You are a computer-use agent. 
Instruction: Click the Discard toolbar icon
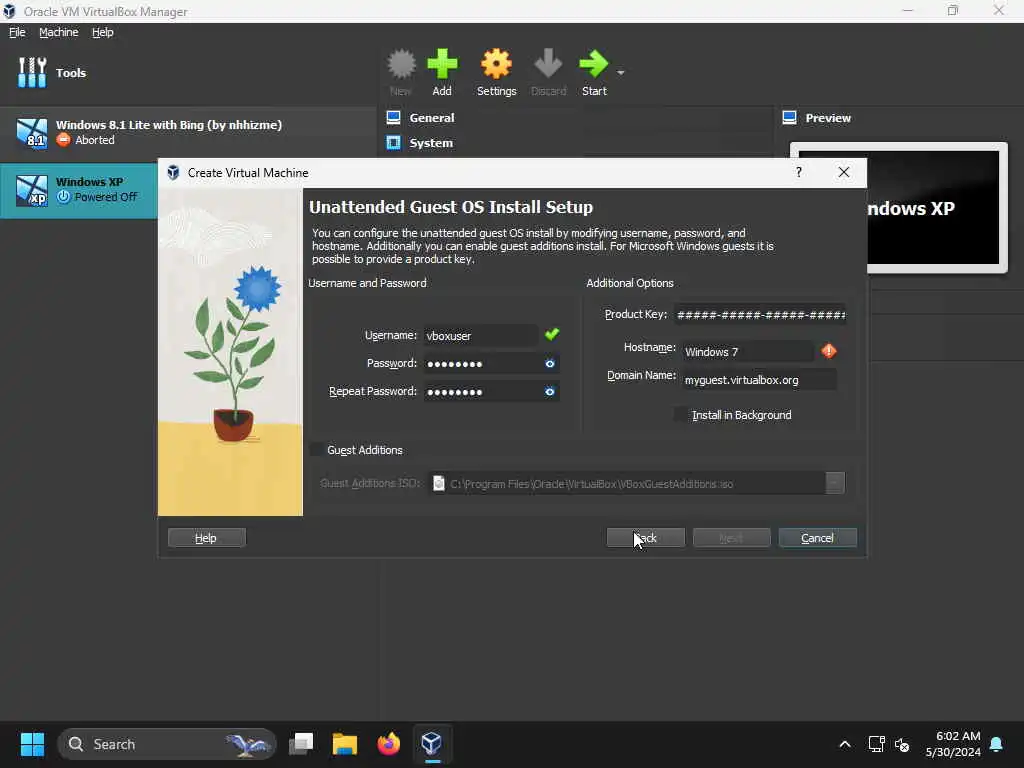coord(548,64)
